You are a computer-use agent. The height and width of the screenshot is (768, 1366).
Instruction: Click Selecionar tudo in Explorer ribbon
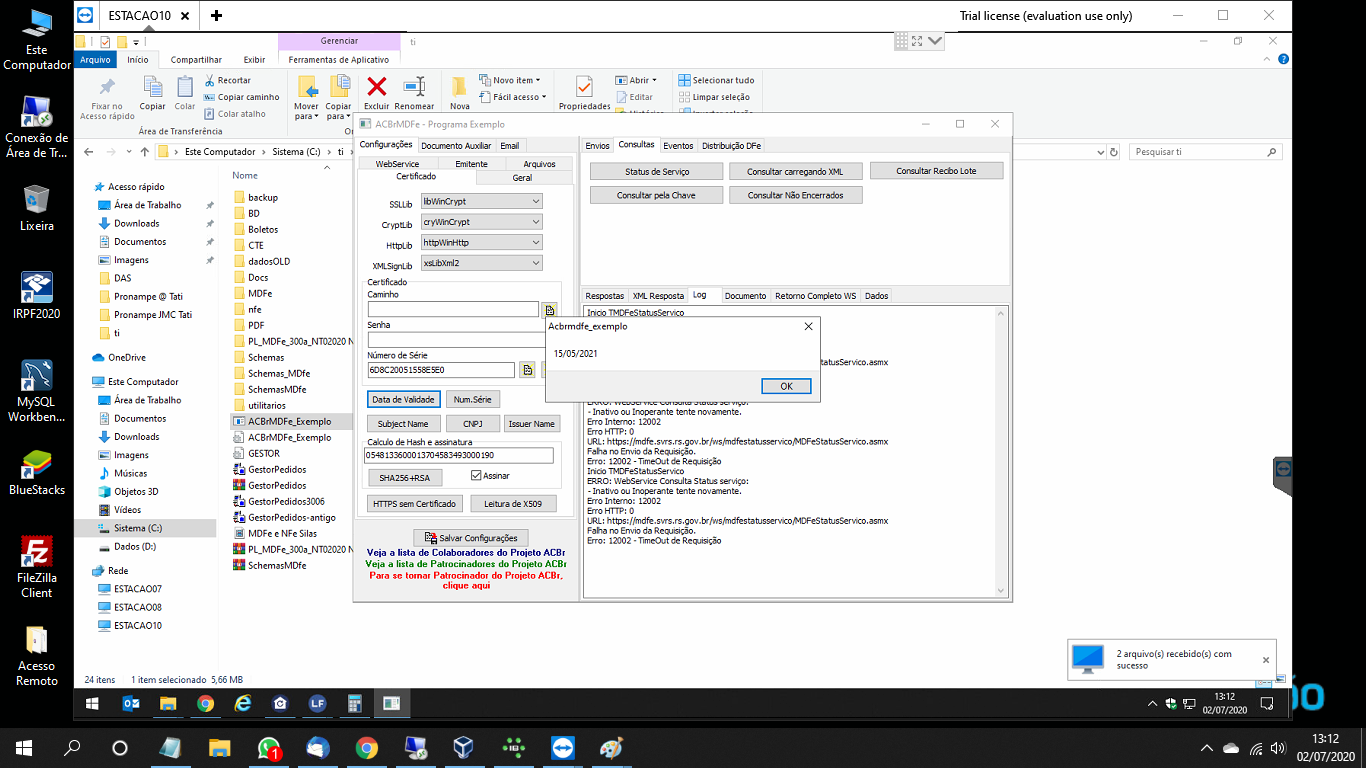(x=716, y=80)
